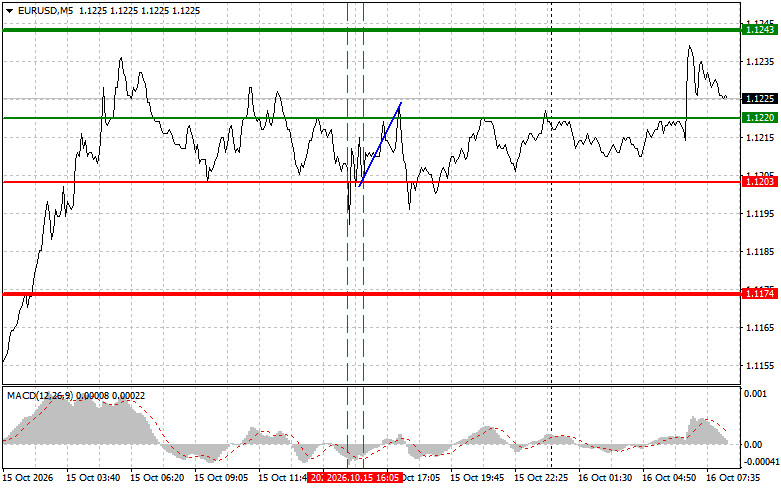Select the blue trend line on chart
The height and width of the screenshot is (489, 781).
tap(380, 144)
